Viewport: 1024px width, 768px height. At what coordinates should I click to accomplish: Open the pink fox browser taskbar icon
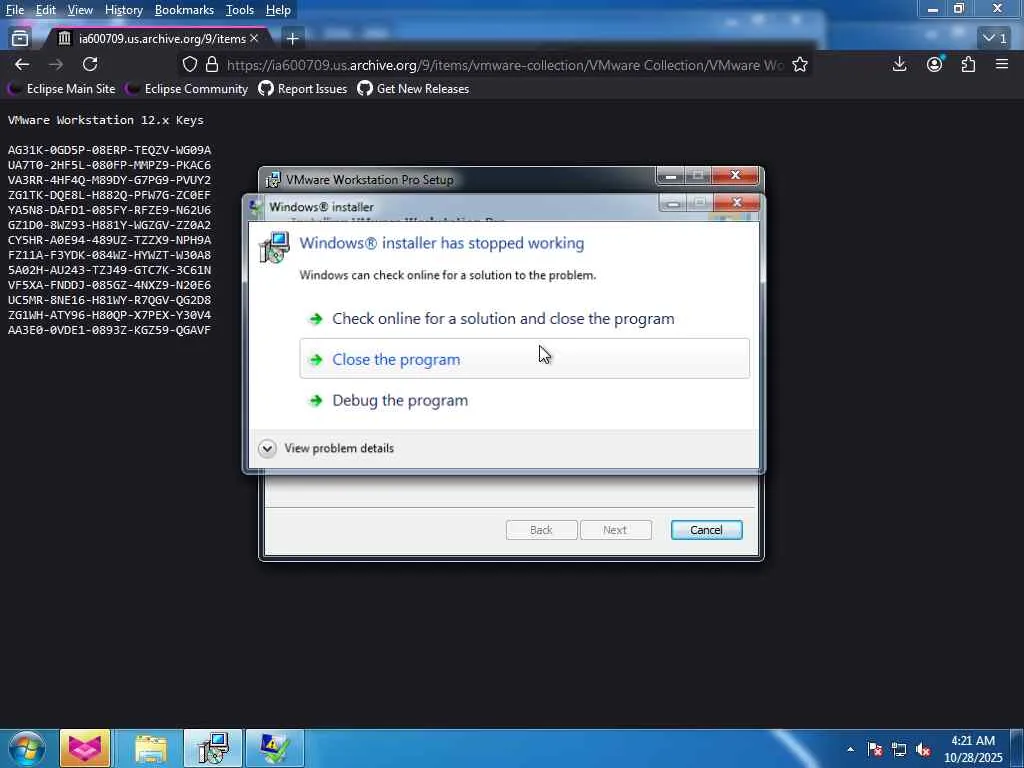click(85, 748)
